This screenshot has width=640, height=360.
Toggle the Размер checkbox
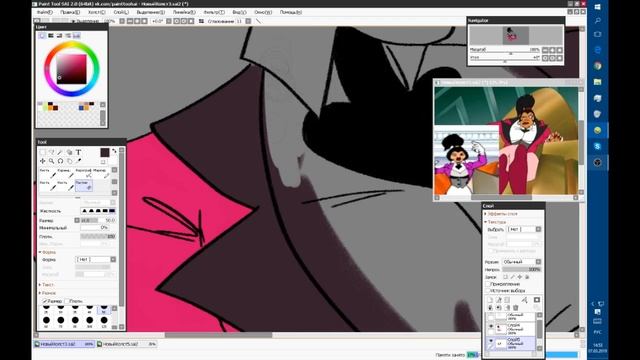click(x=44, y=301)
